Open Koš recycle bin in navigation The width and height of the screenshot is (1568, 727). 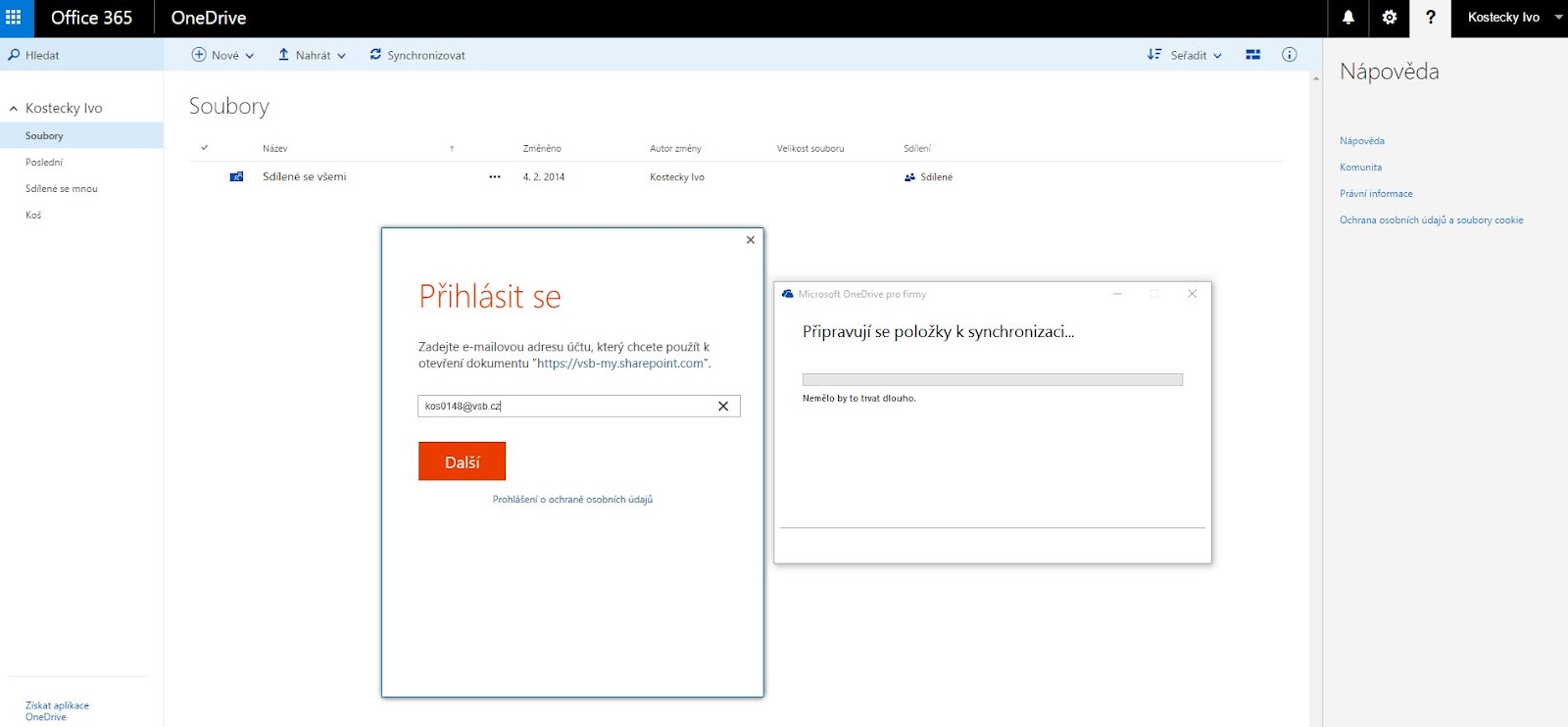pos(33,216)
